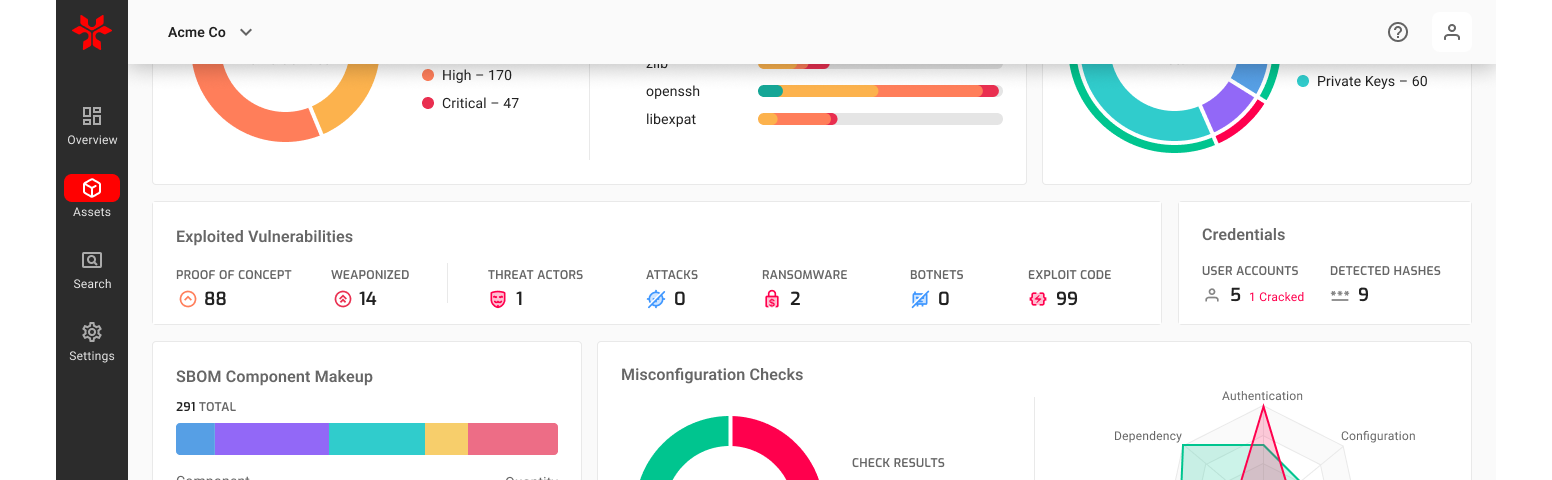Click the blue segment of SBOM bar
Screen dimensions: 1552x480
(195, 439)
